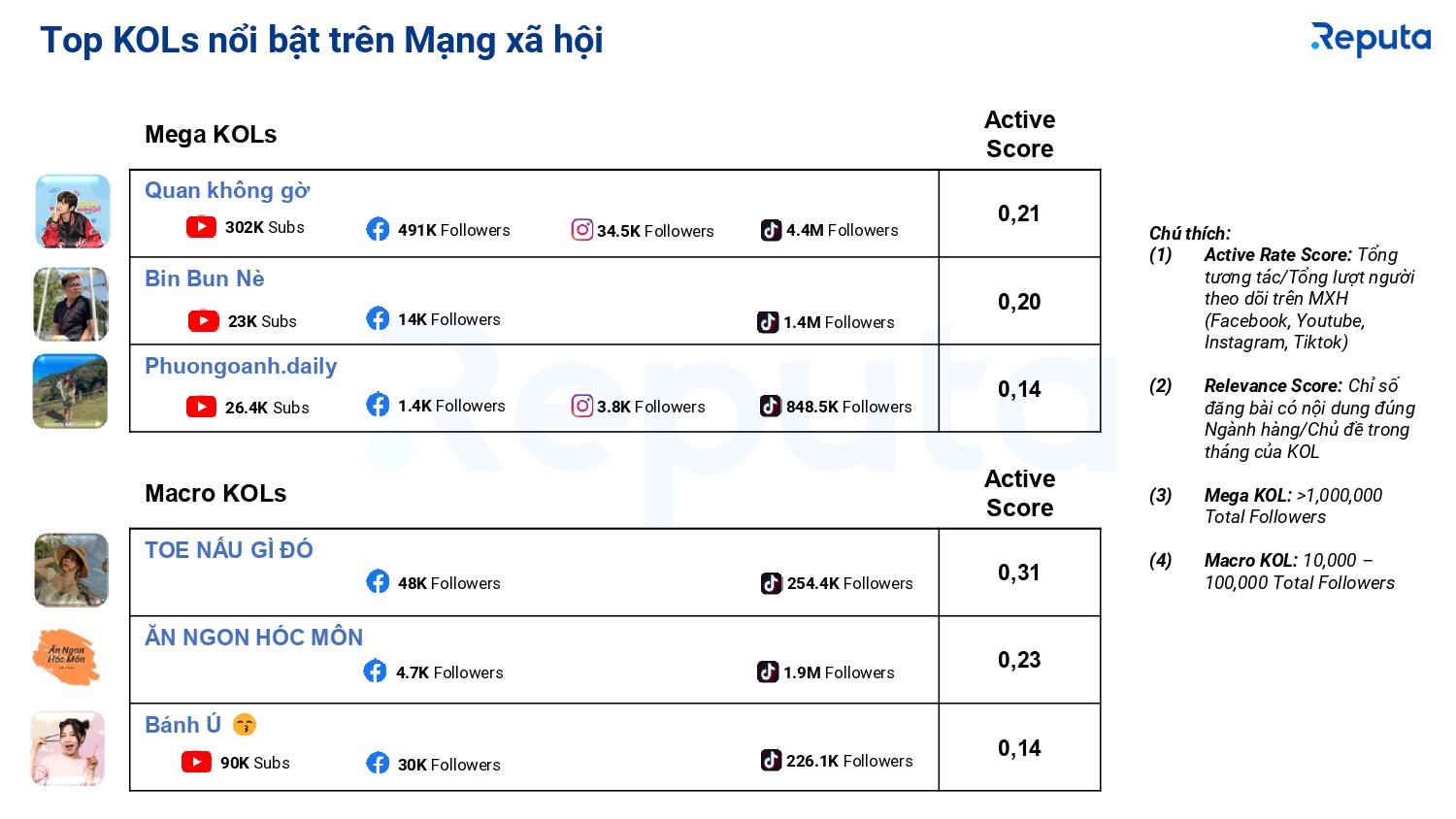Select the Bánh Ú avatar thumbnail
This screenshot has height=819, width=1456.
point(68,748)
